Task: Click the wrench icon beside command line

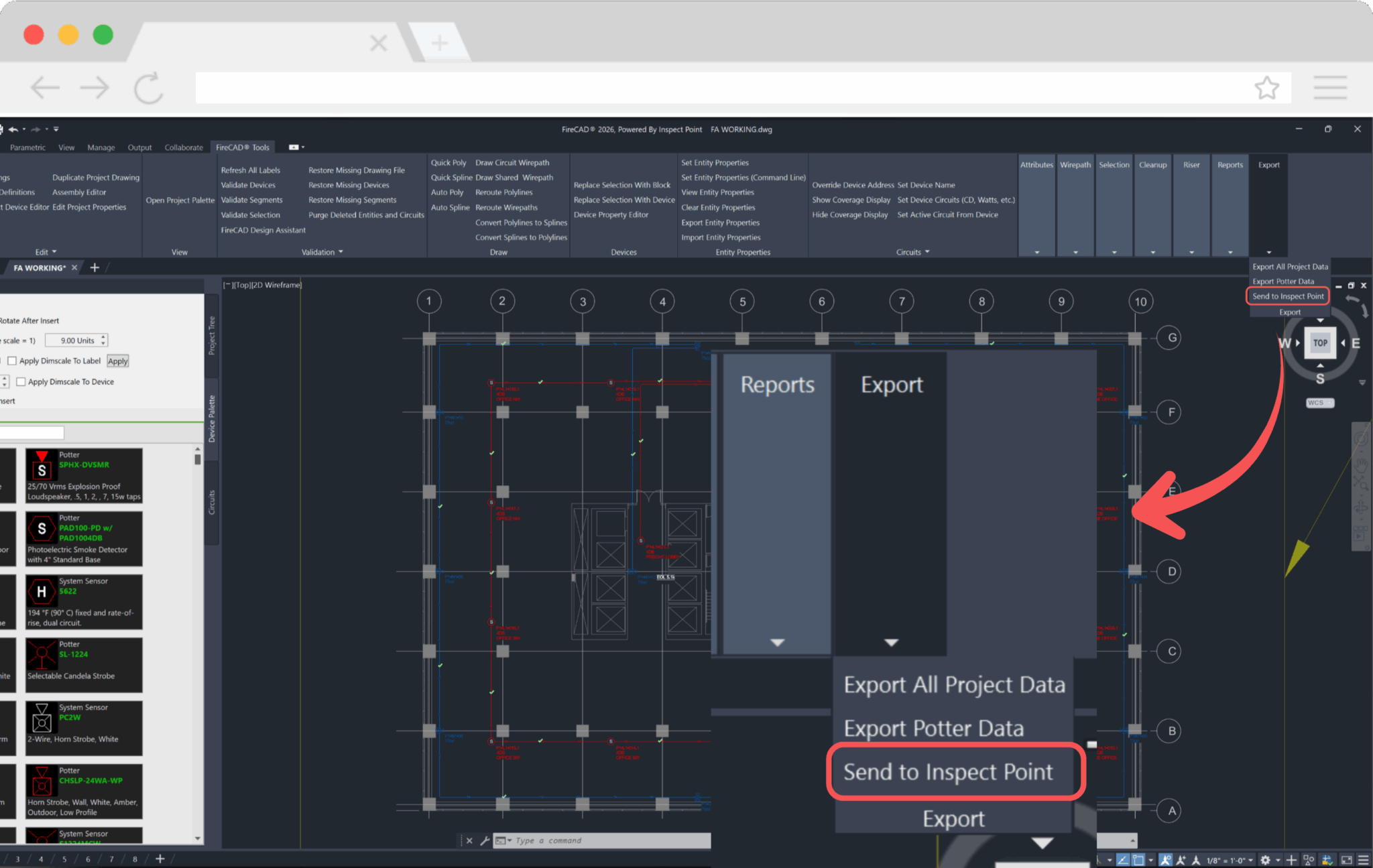Action: point(485,841)
